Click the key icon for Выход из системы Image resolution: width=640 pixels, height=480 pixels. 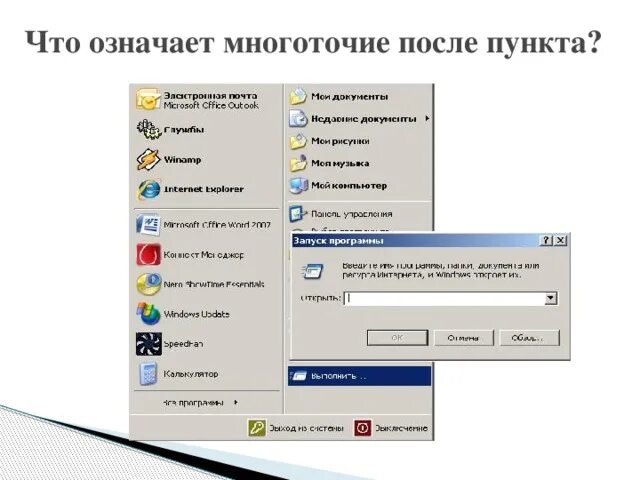point(257,428)
